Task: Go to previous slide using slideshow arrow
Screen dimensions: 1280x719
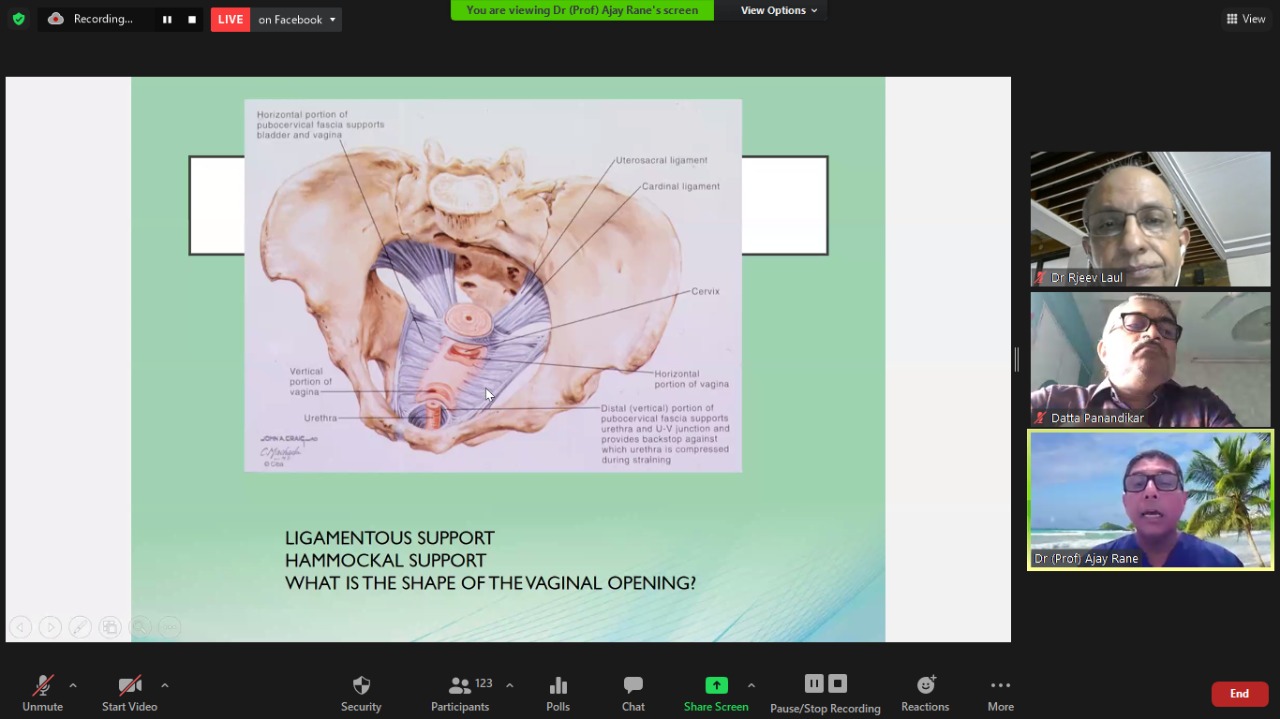Action: pyautogui.click(x=20, y=627)
